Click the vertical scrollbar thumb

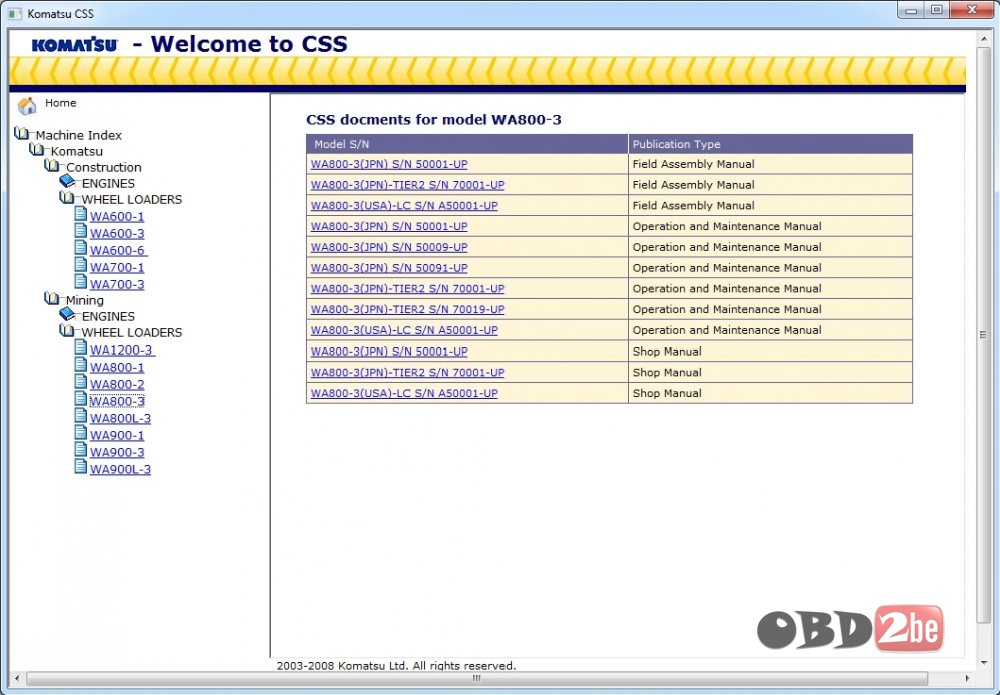[983, 335]
